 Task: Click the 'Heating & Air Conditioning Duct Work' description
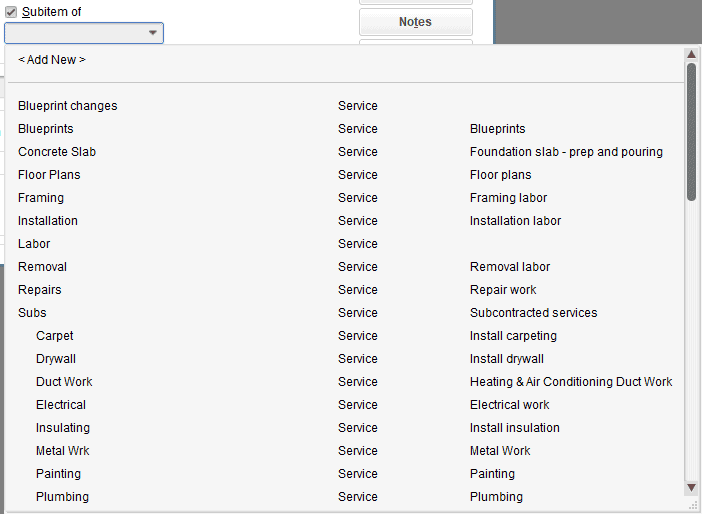pos(571,381)
